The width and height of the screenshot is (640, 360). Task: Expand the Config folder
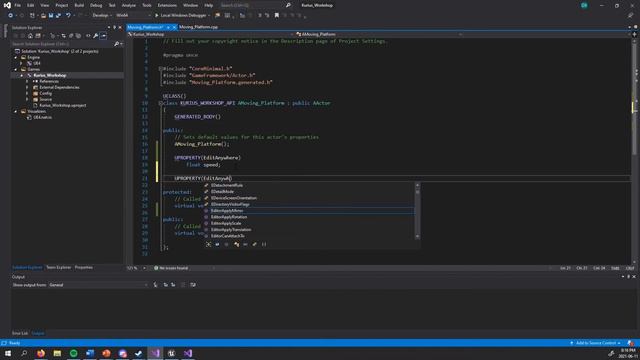(27, 93)
